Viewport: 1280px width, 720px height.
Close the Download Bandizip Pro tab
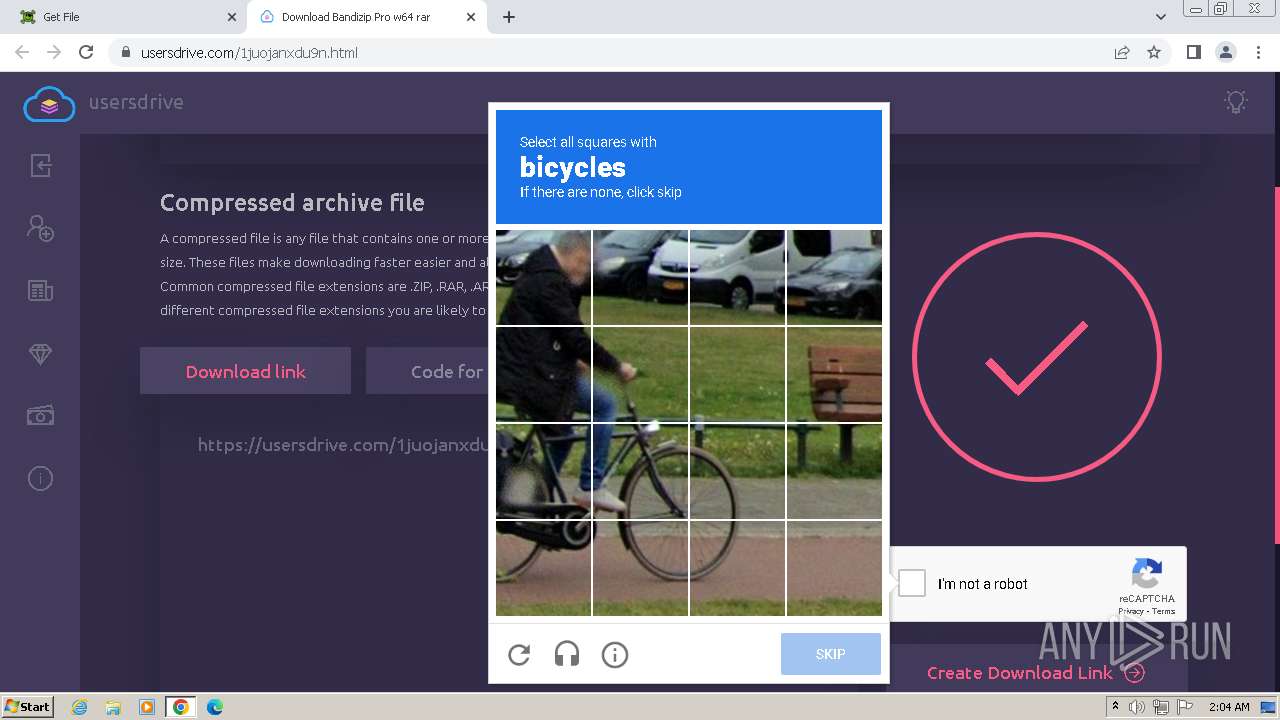(471, 17)
